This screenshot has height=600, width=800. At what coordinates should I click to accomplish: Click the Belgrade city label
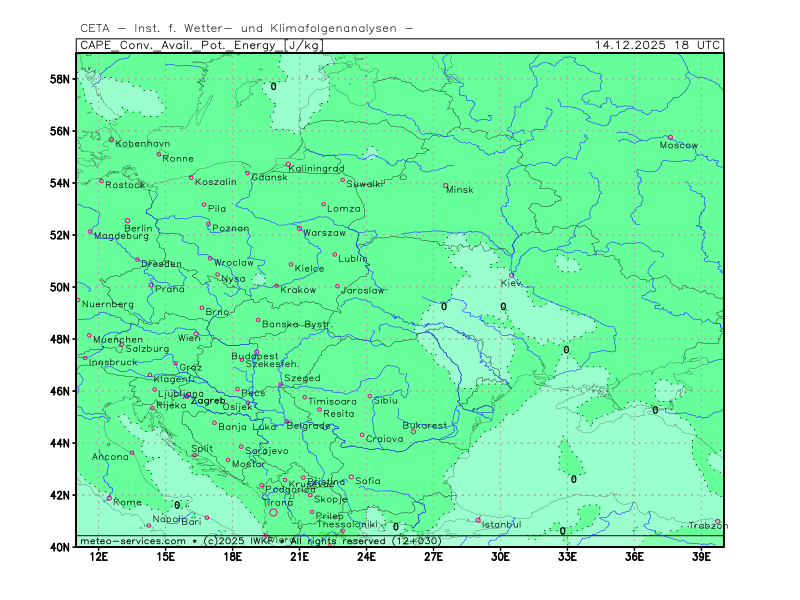pos(308,426)
